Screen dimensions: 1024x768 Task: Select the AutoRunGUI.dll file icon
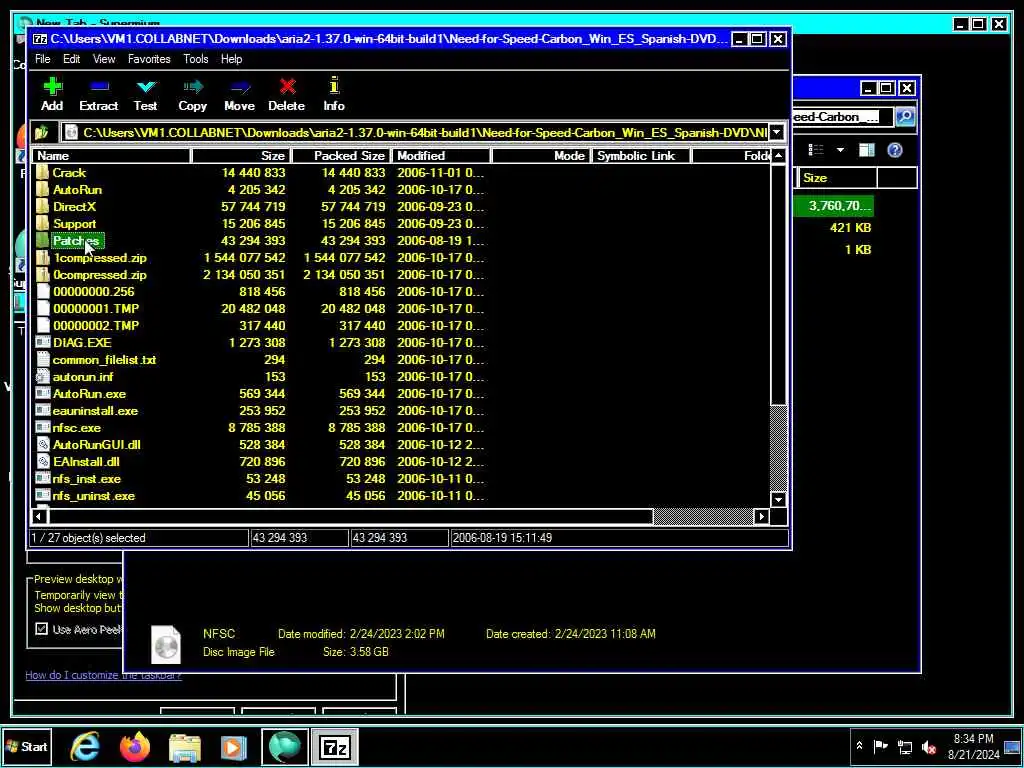(43, 444)
